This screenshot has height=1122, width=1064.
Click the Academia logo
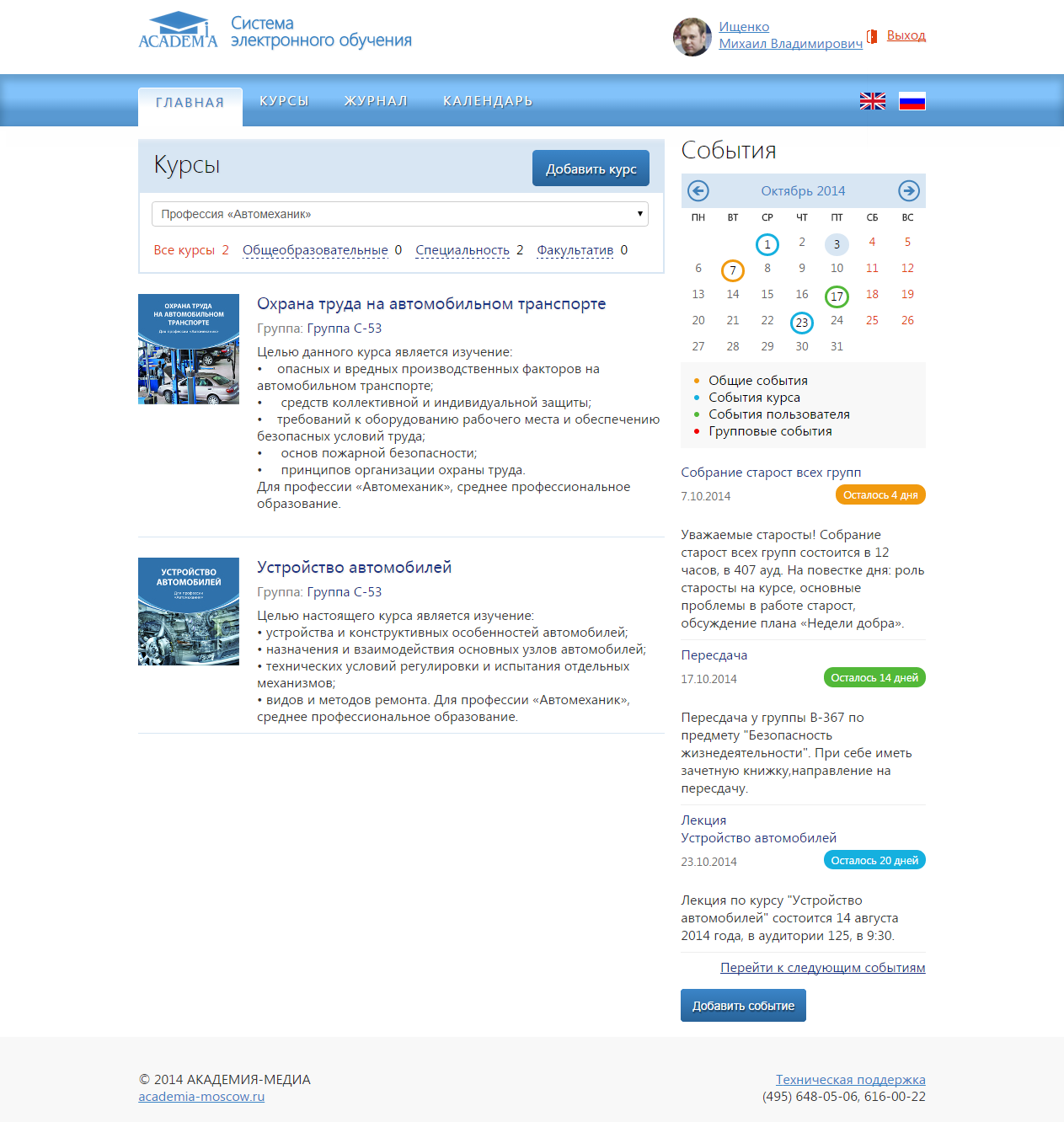[x=178, y=31]
